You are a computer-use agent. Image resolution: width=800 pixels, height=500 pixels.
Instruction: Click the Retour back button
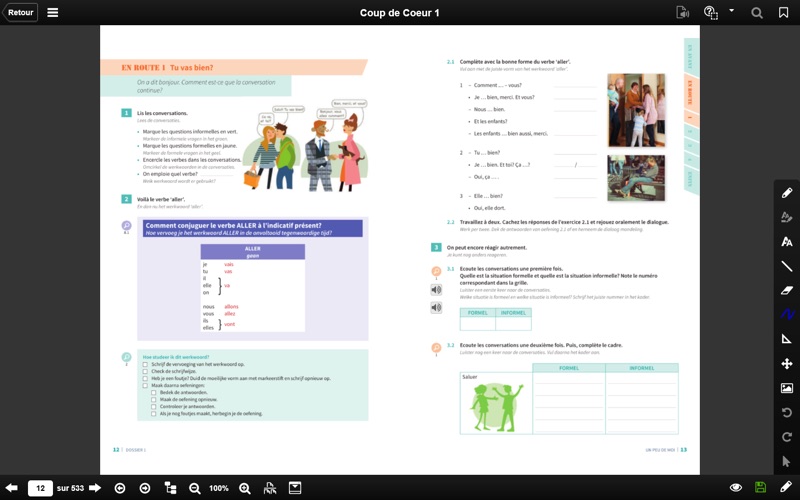[19, 13]
